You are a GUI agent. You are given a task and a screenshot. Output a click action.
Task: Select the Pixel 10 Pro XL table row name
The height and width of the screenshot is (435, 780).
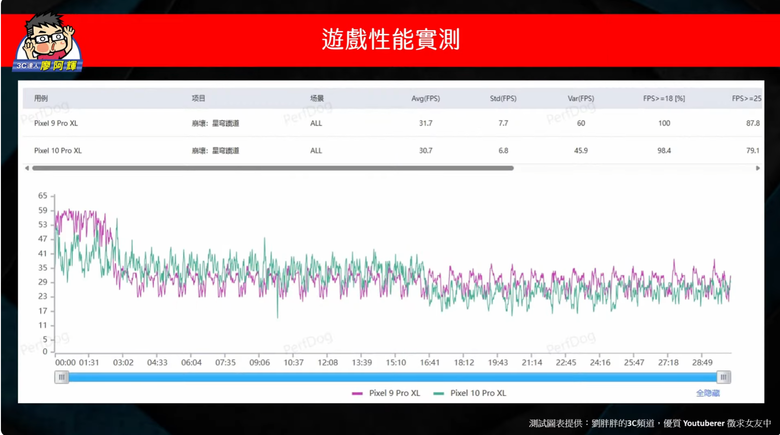(x=58, y=150)
